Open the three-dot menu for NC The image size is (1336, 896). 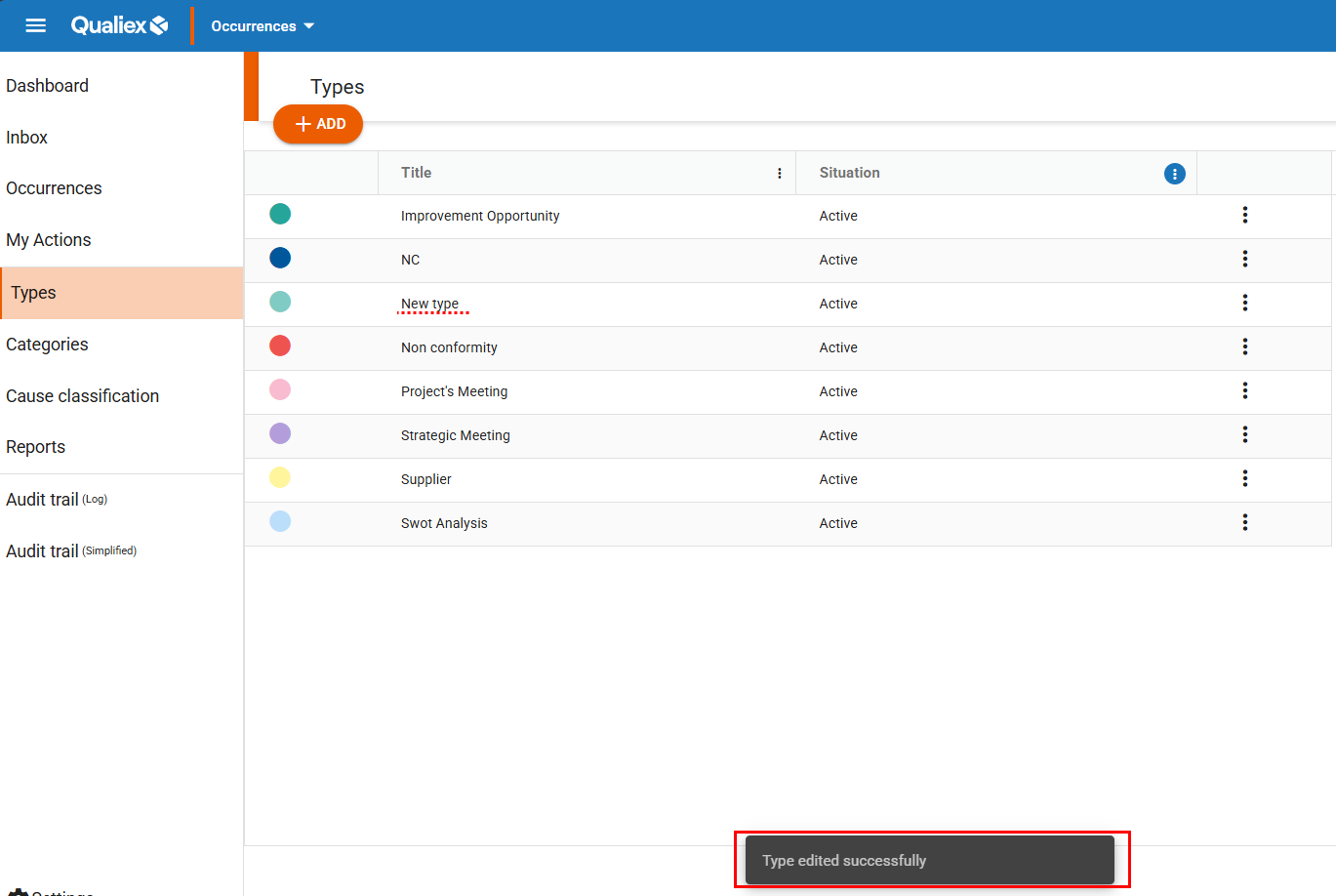[x=1244, y=259]
